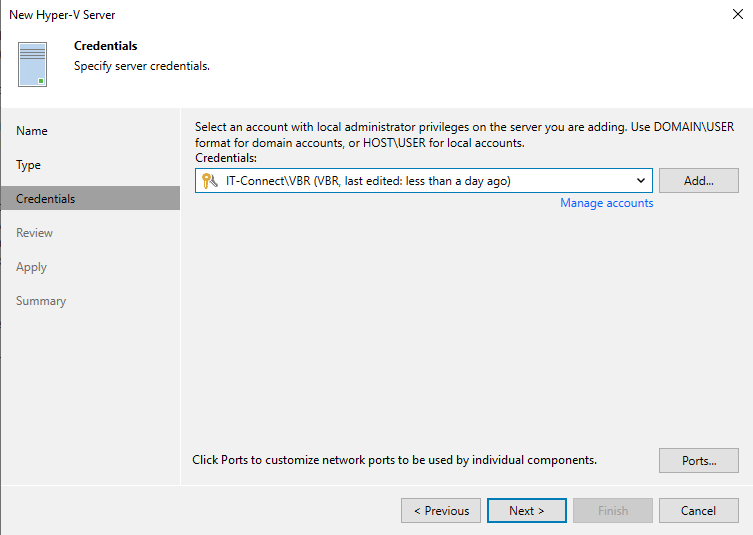Open the Ports... settings button
The height and width of the screenshot is (535, 753).
point(698,461)
